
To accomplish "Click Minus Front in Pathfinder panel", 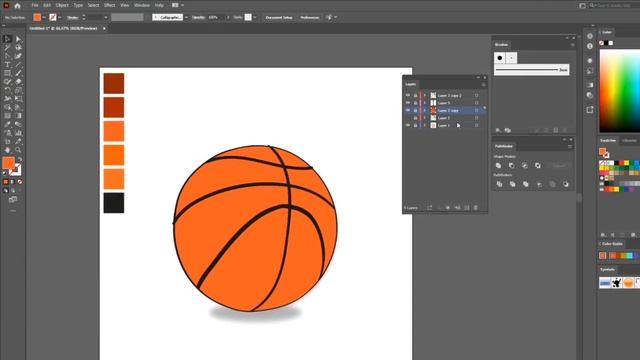I will [511, 165].
